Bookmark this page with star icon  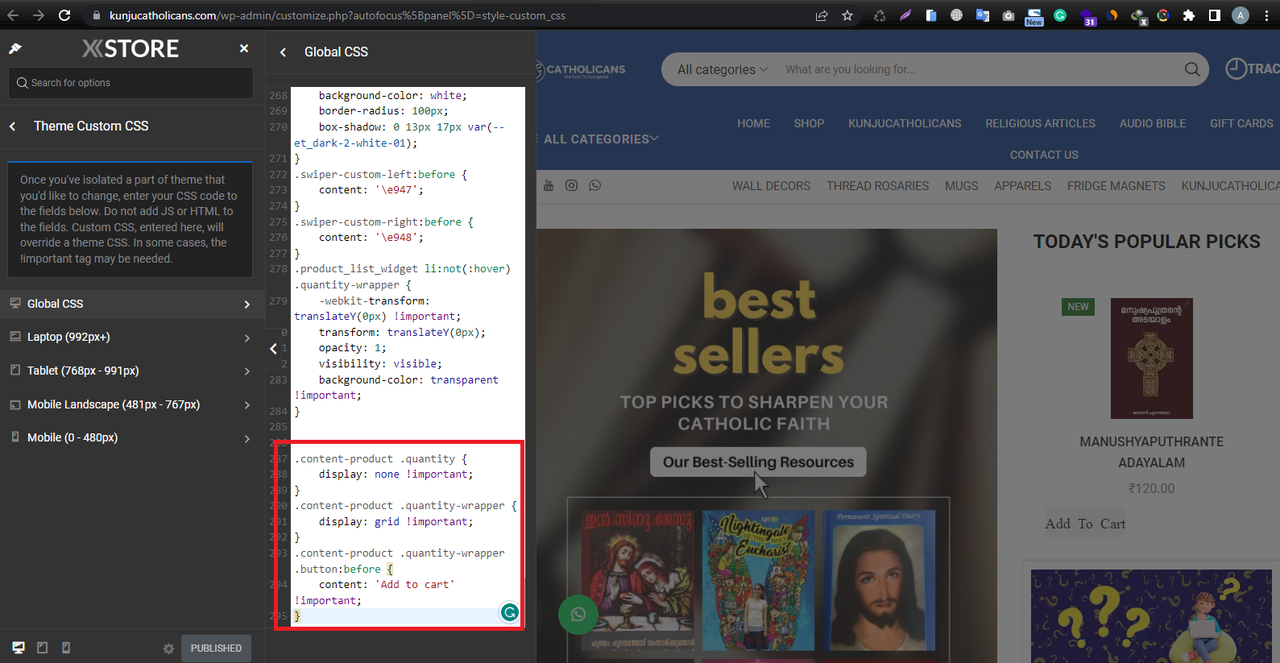pos(847,16)
